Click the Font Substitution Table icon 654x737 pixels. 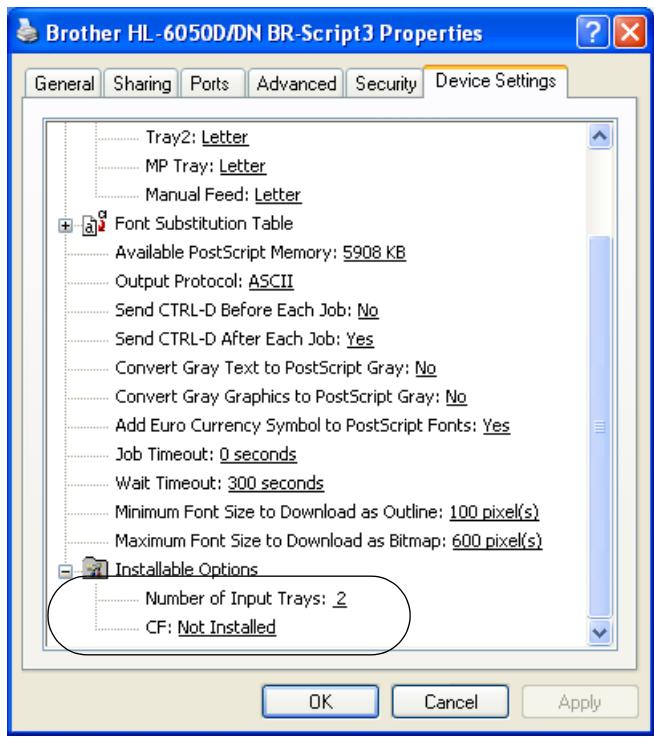(94, 224)
